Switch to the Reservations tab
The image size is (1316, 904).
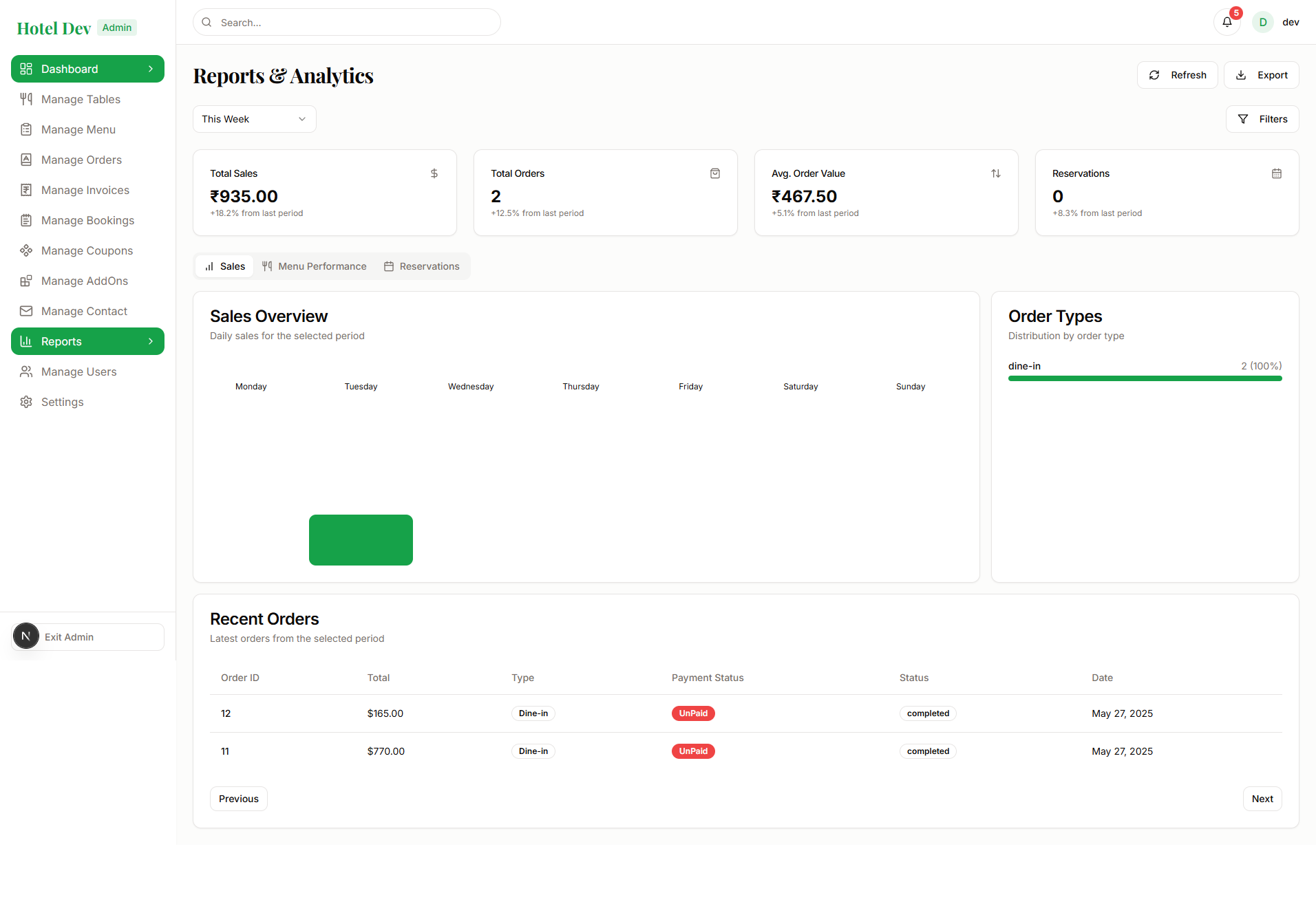(421, 266)
